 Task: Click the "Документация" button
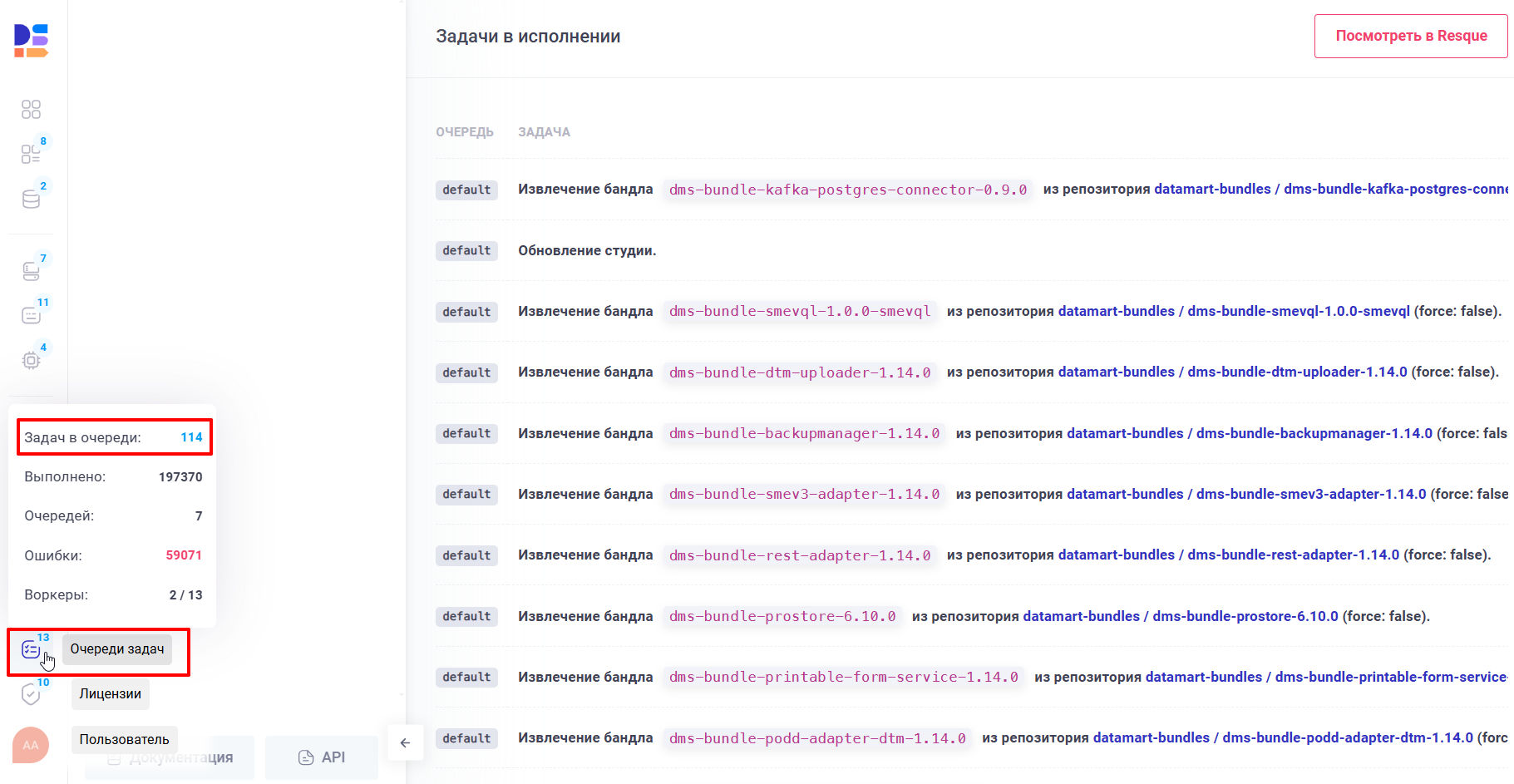coord(170,757)
